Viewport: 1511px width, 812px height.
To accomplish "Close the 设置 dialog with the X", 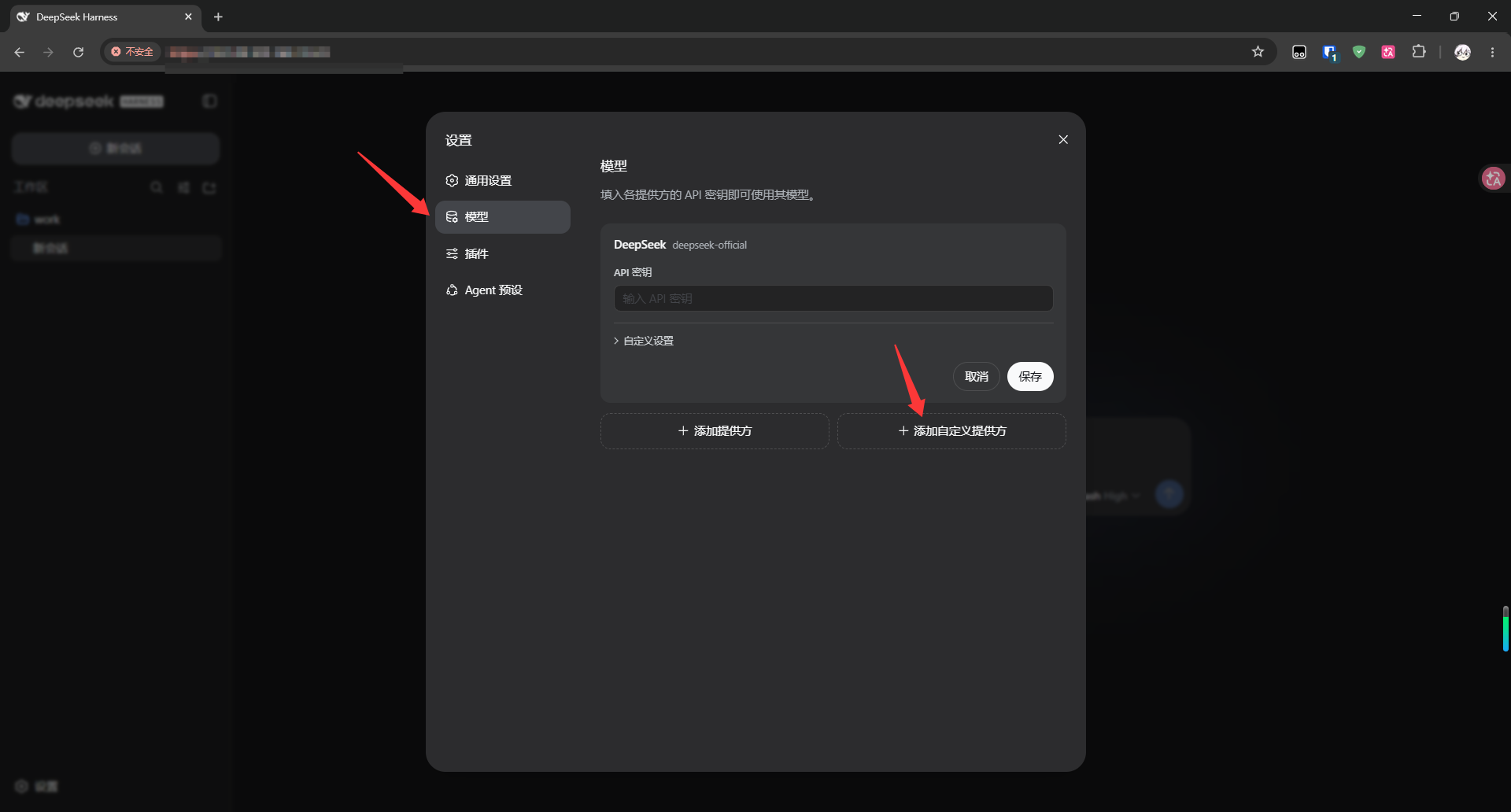I will (1063, 139).
